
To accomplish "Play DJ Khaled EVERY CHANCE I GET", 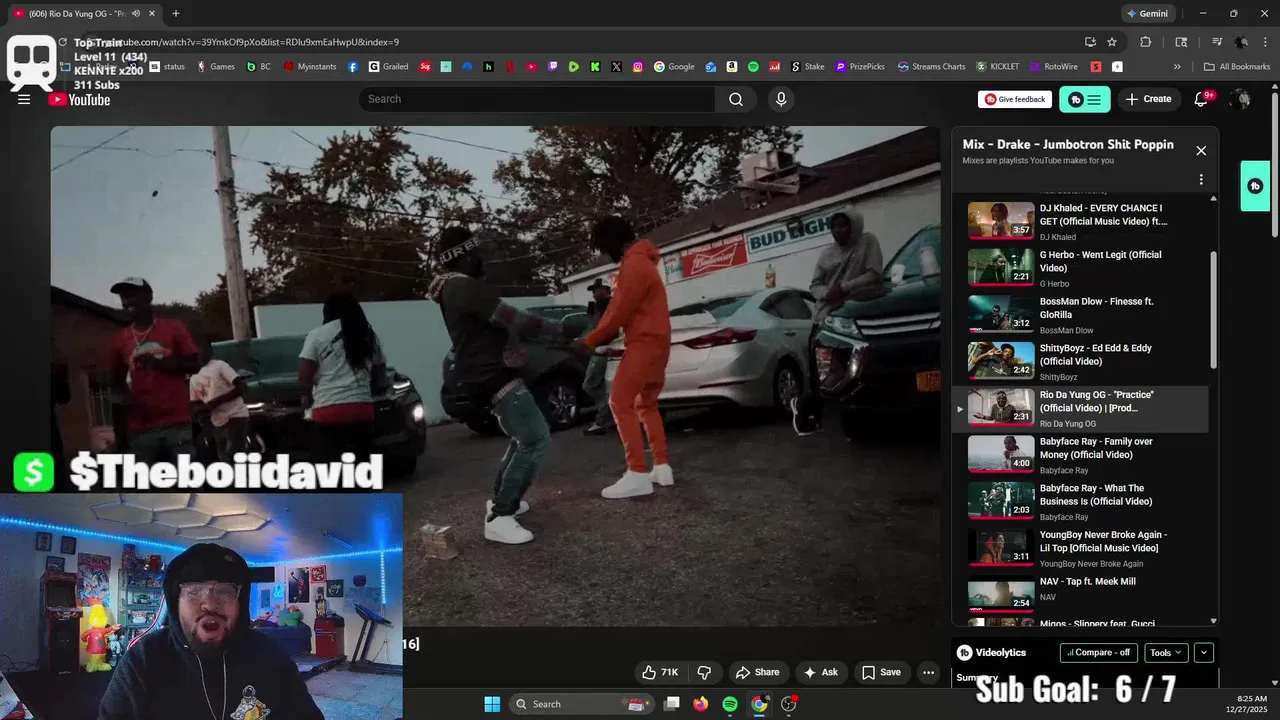I will tap(1080, 221).
